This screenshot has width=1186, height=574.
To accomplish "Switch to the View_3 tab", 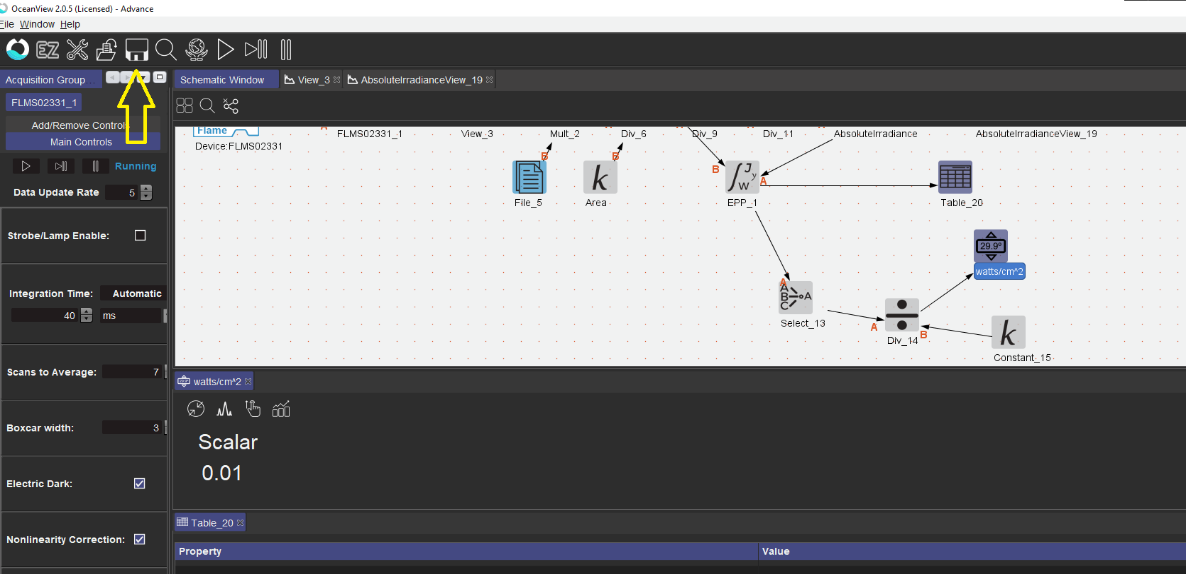I will (312, 80).
